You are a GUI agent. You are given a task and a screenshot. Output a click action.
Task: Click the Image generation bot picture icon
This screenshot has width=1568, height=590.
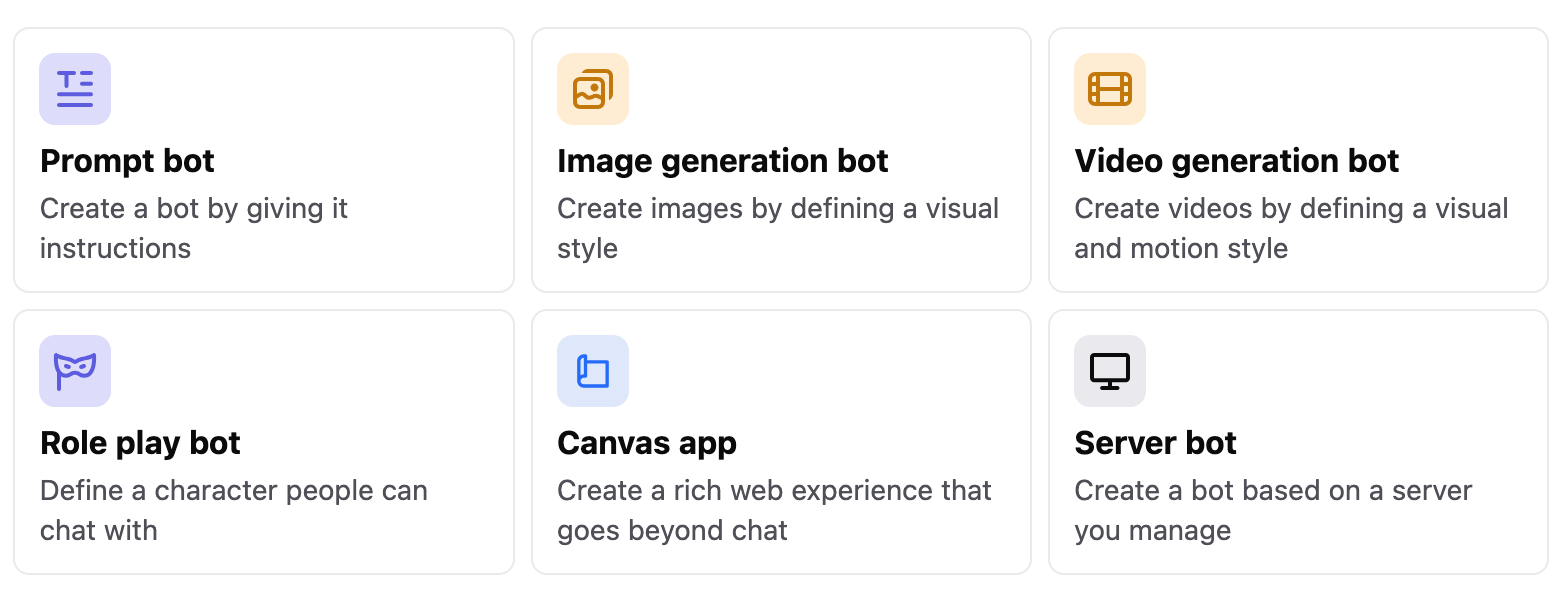click(592, 89)
